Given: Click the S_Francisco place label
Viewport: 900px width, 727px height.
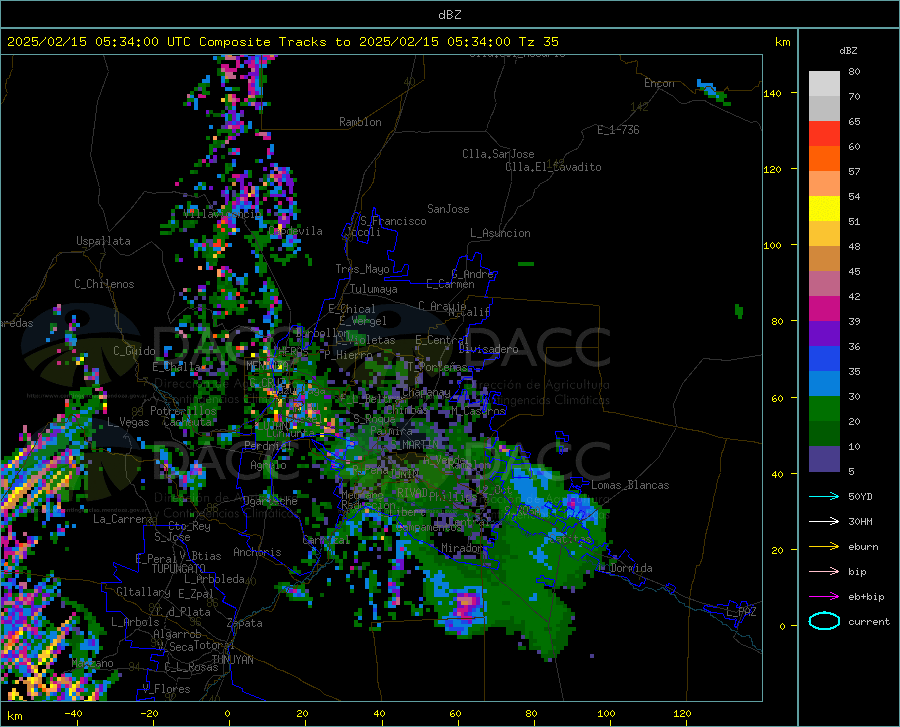Looking at the screenshot, I should (393, 221).
